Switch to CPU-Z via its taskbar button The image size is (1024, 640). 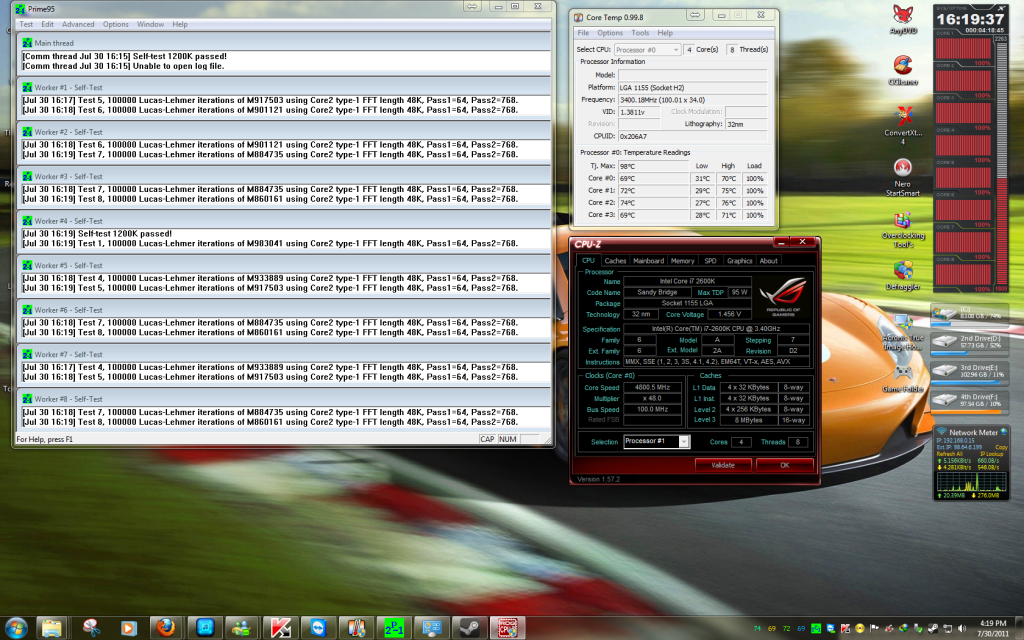click(507, 628)
